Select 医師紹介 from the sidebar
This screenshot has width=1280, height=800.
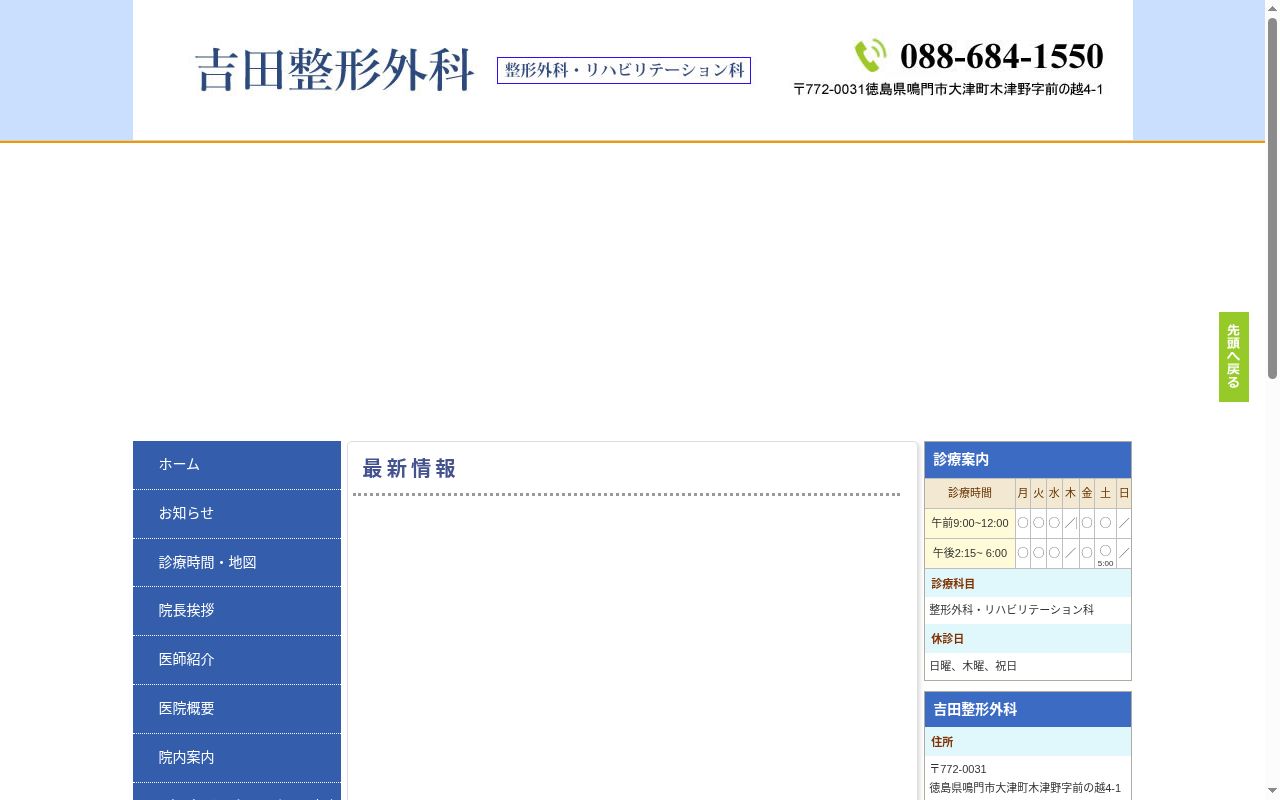[x=237, y=660]
